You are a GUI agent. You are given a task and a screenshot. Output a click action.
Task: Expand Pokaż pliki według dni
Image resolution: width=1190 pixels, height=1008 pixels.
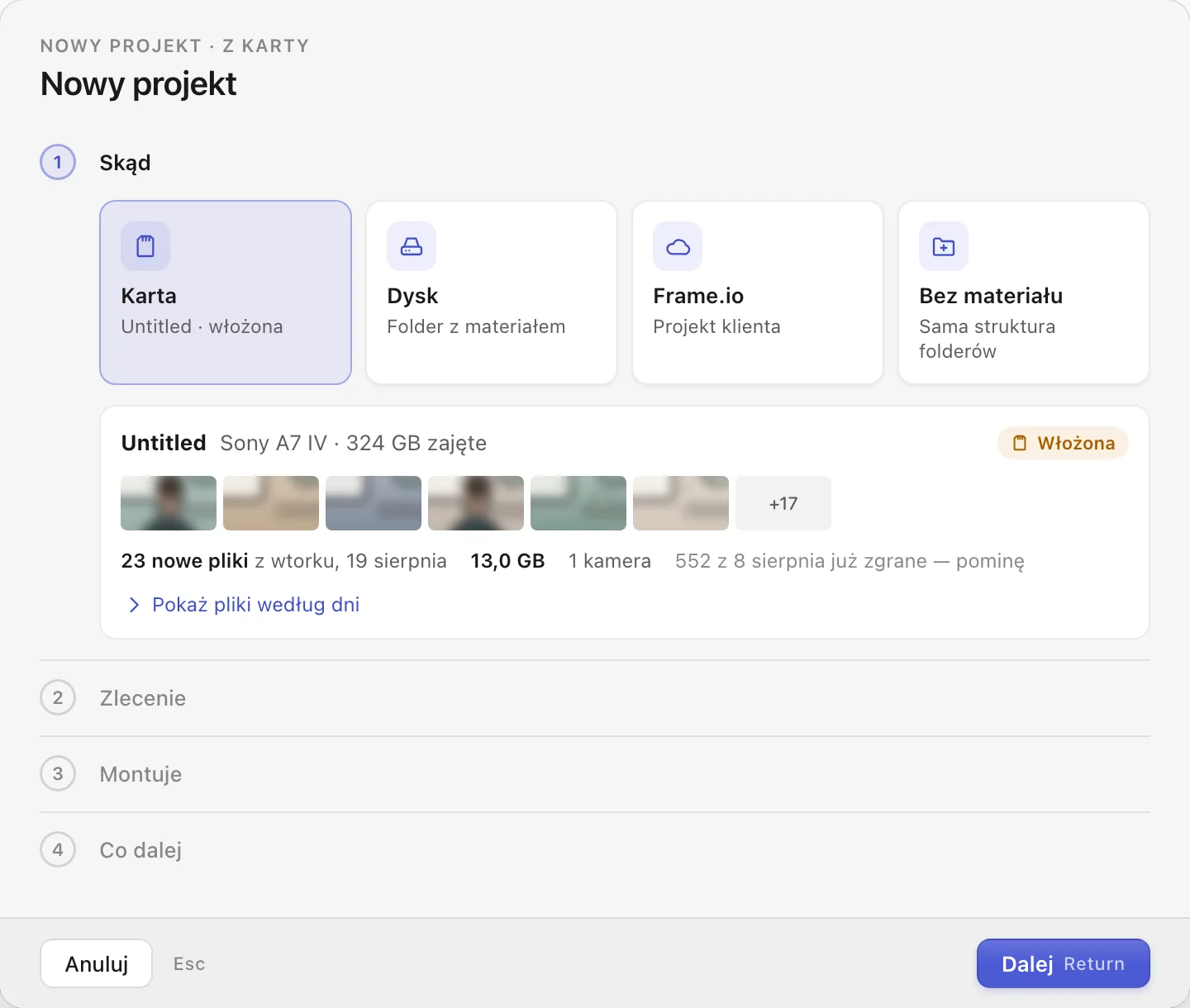point(244,605)
